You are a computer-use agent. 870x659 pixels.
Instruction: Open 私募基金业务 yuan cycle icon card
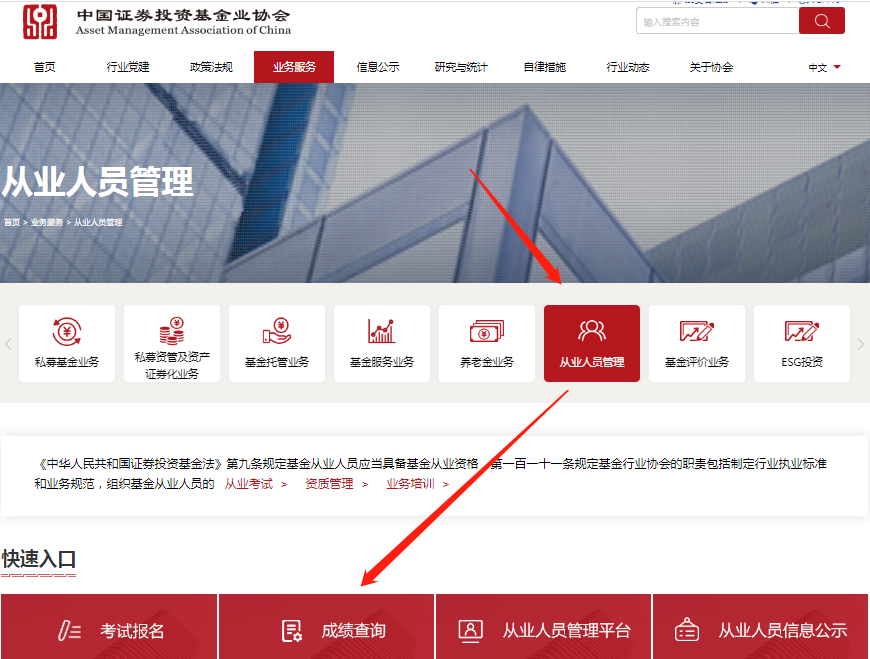(67, 343)
